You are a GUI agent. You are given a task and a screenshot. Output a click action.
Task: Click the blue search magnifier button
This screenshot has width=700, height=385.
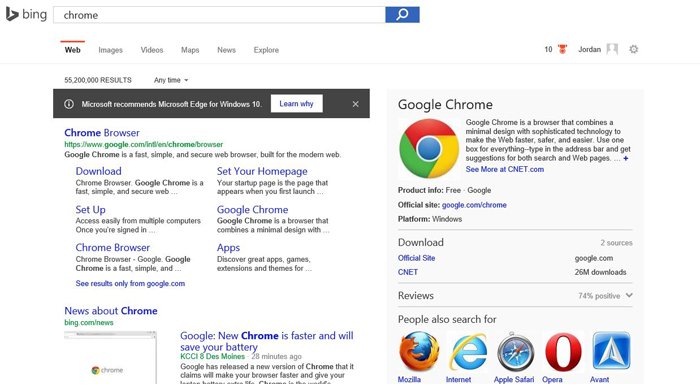(x=402, y=15)
